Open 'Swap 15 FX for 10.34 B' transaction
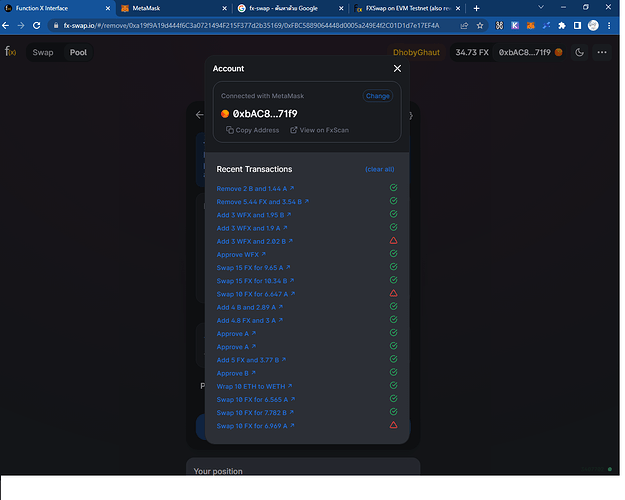The height and width of the screenshot is (500, 625). tap(255, 281)
